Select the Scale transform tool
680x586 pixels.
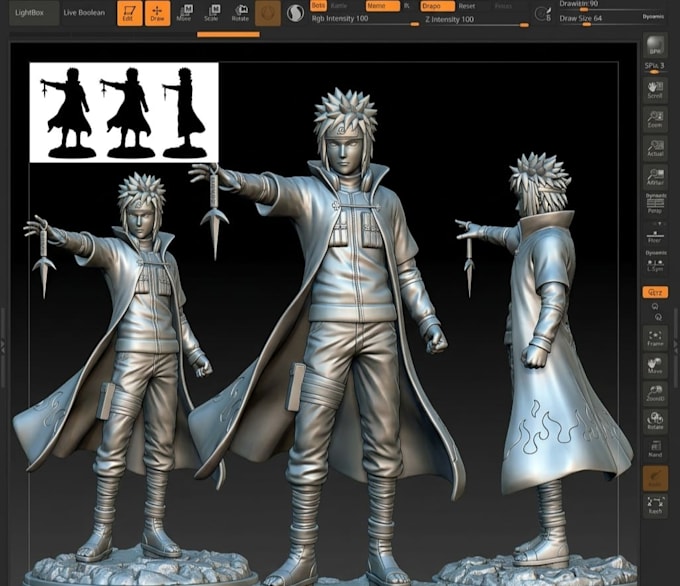(212, 13)
